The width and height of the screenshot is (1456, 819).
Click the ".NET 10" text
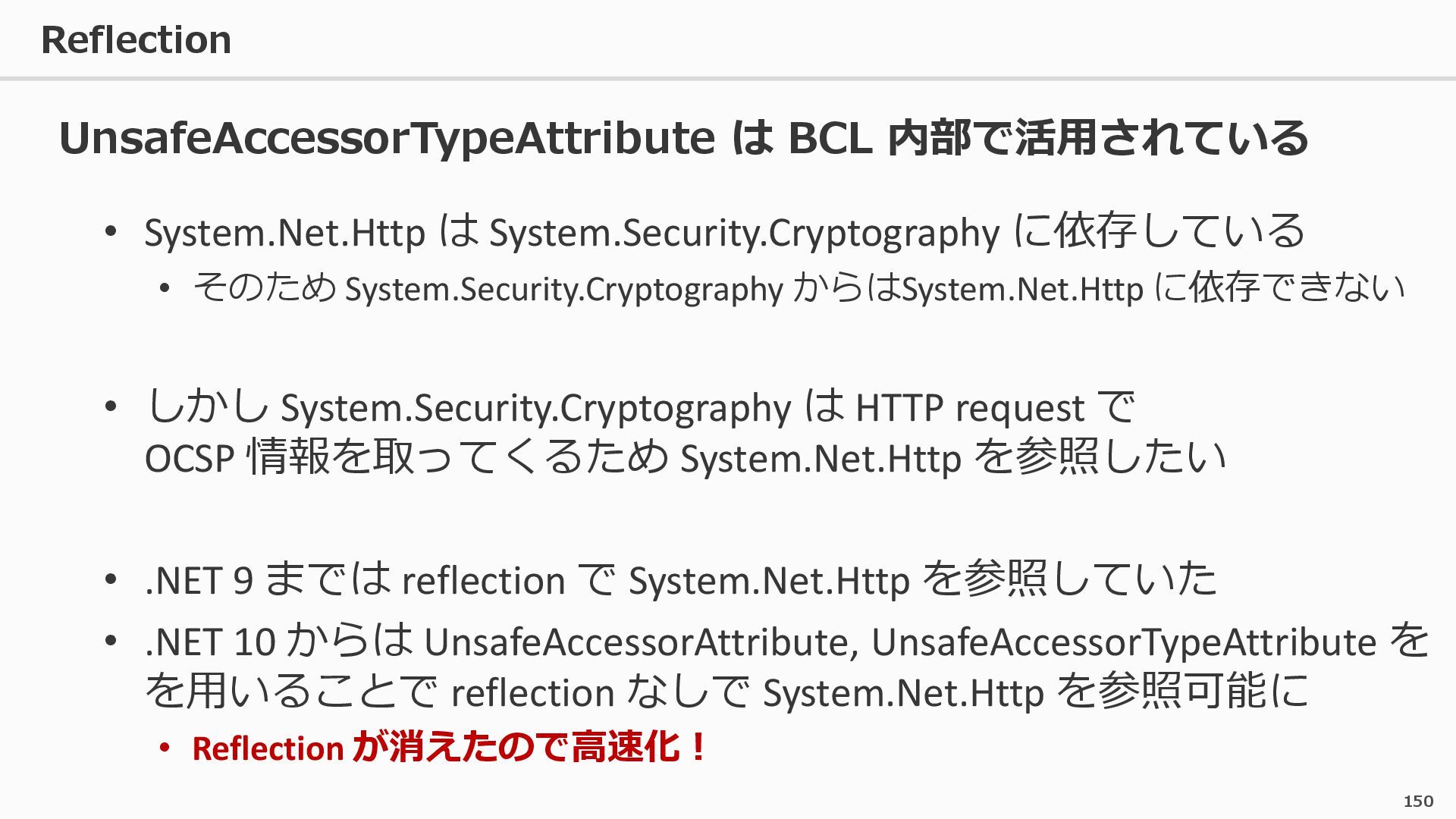click(x=209, y=642)
